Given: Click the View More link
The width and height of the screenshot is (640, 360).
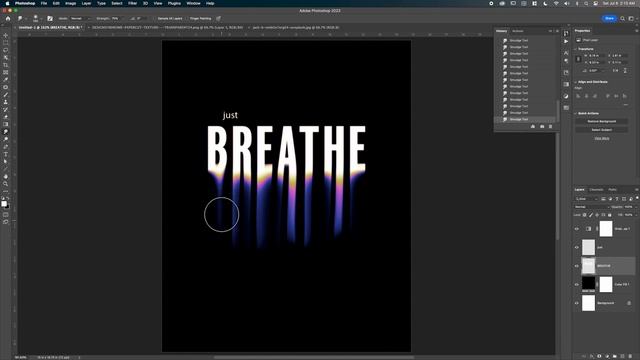Looking at the screenshot, I should click(602, 139).
